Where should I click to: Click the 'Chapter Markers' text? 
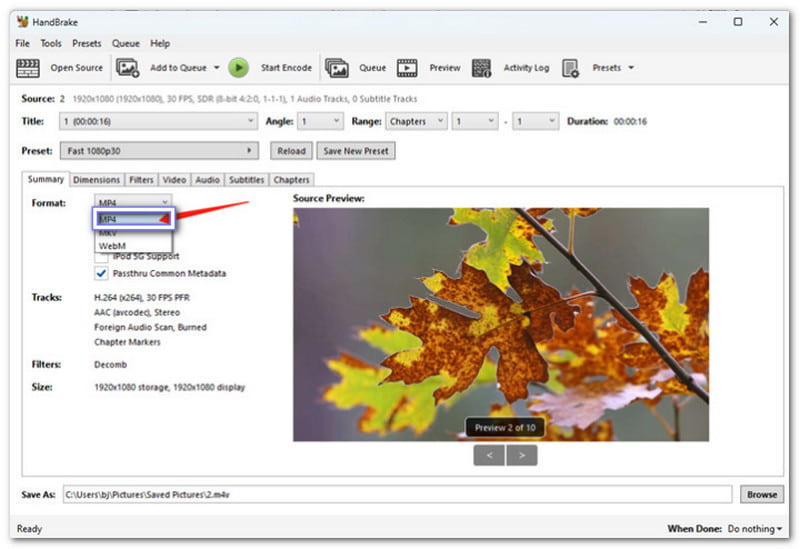(x=127, y=342)
